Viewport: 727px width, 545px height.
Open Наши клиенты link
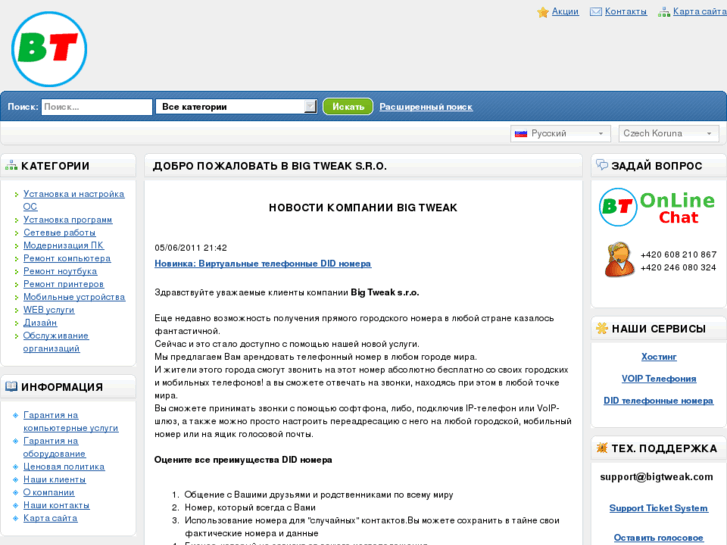coord(54,479)
